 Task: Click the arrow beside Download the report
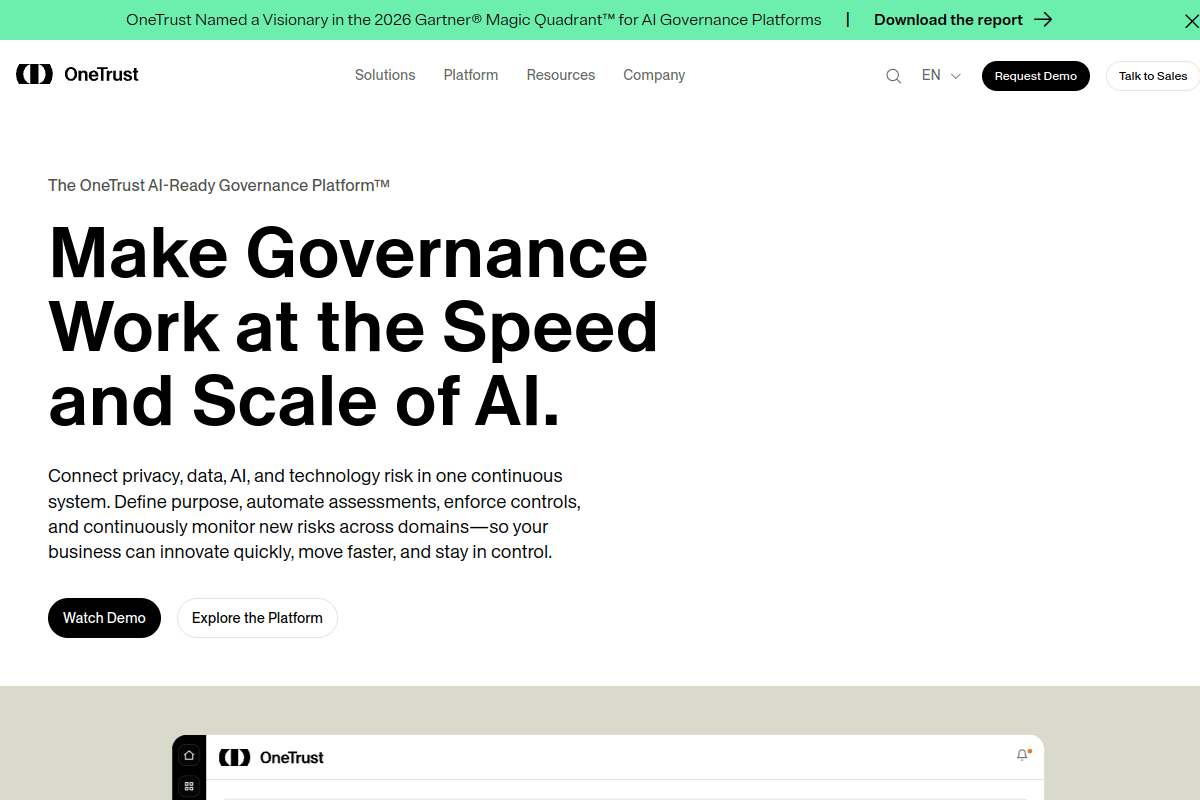coord(1043,20)
